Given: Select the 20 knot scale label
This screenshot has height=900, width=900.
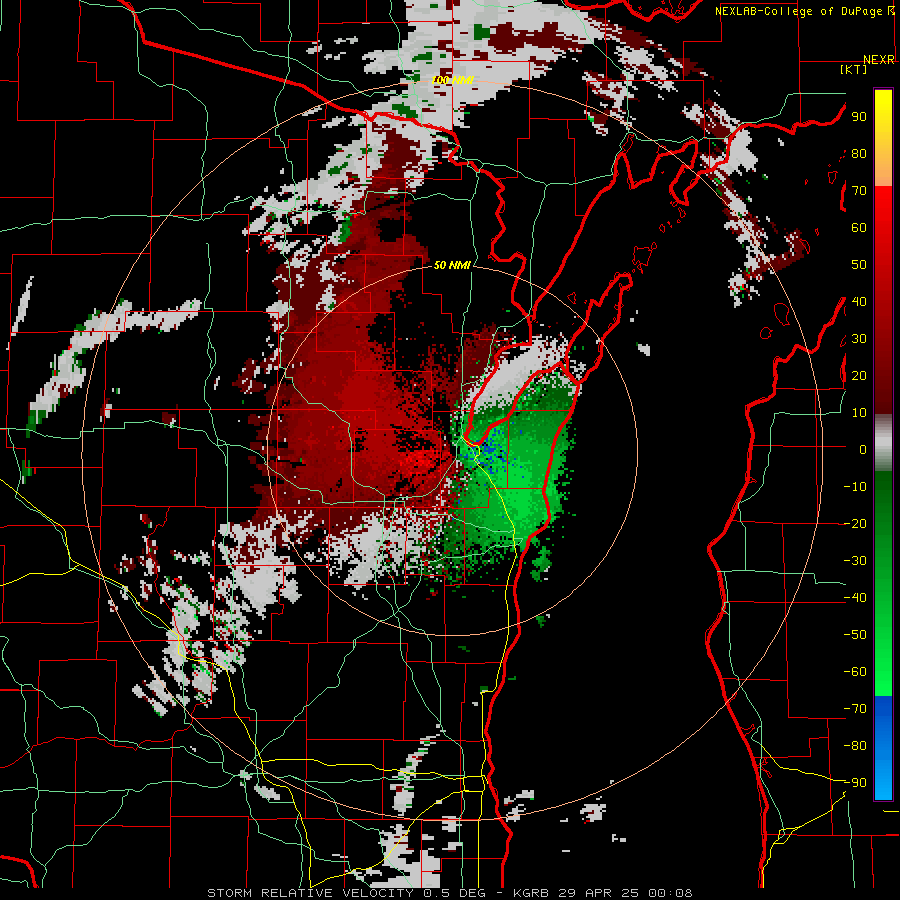Looking at the screenshot, I should tap(859, 376).
